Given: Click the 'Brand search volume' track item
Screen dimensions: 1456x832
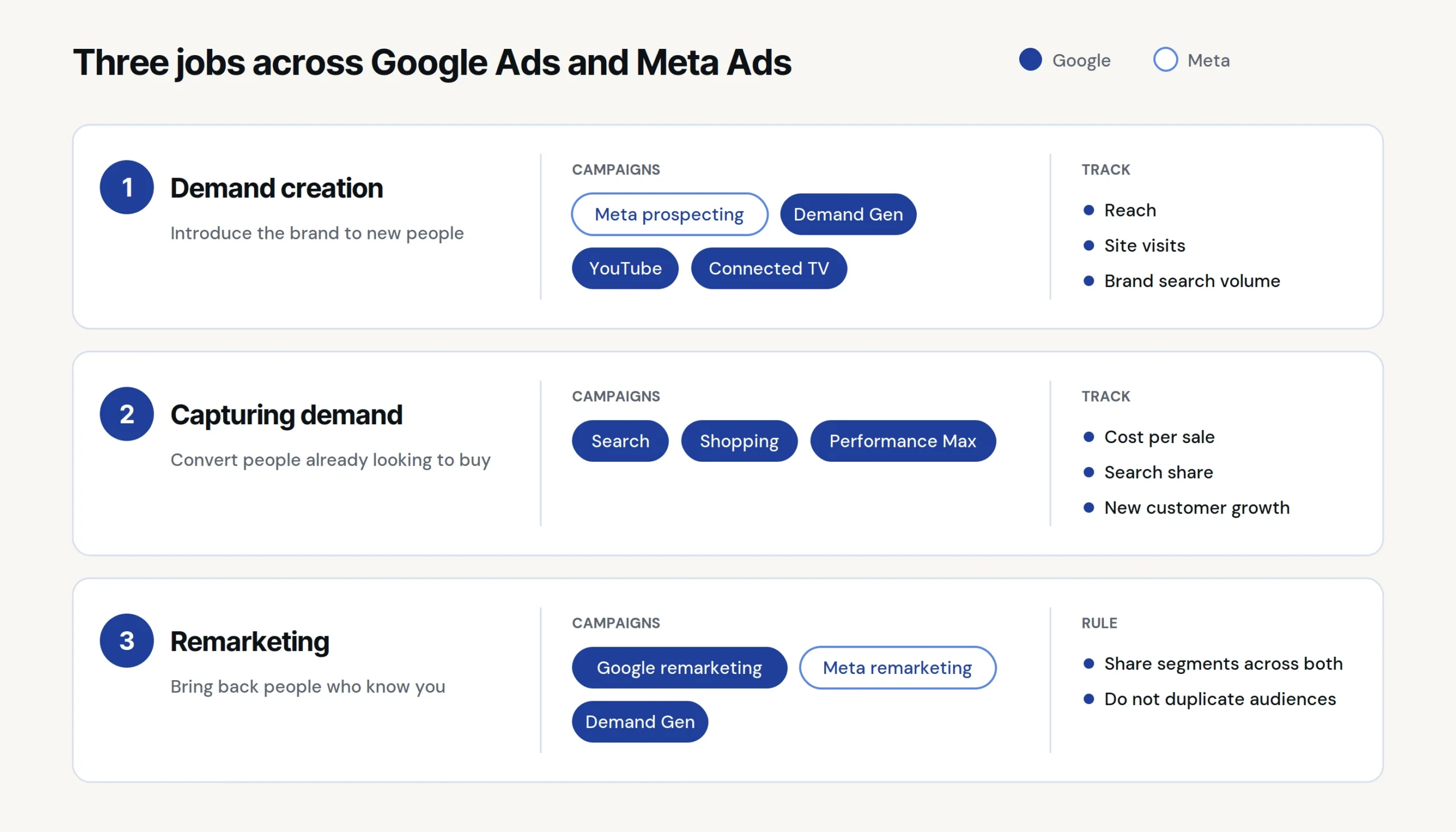Looking at the screenshot, I should point(1192,281).
